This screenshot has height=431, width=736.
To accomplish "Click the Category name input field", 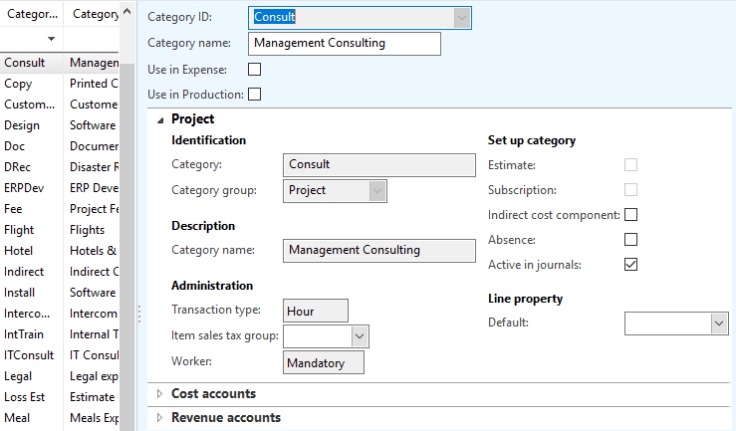I will click(344, 43).
